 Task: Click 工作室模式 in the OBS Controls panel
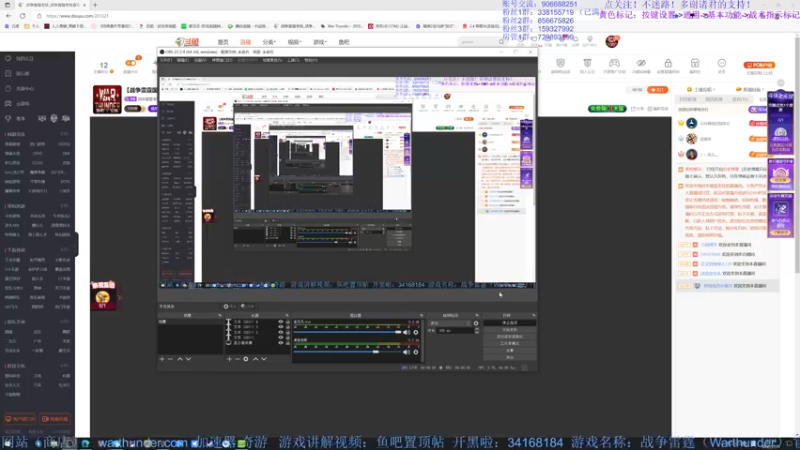(x=510, y=343)
